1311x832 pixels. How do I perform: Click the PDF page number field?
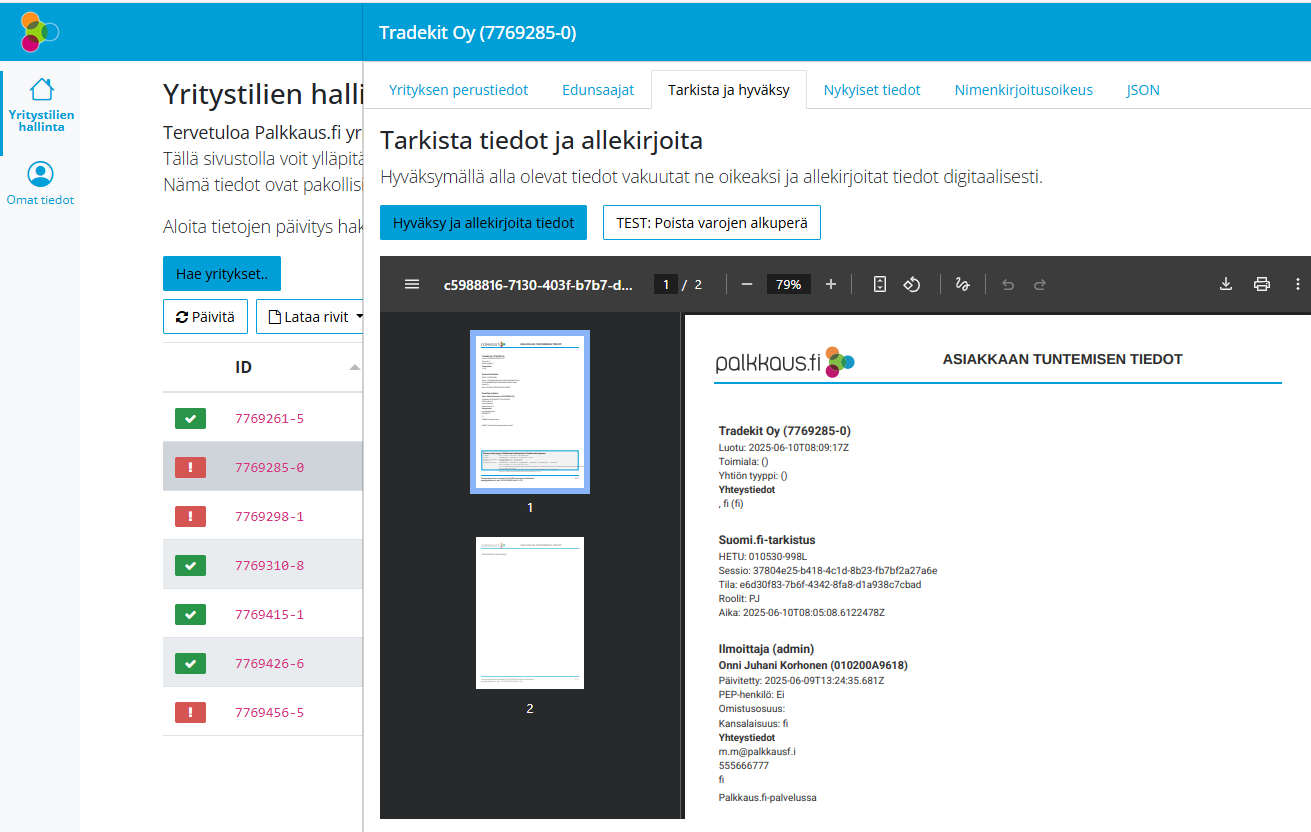pyautogui.click(x=665, y=284)
